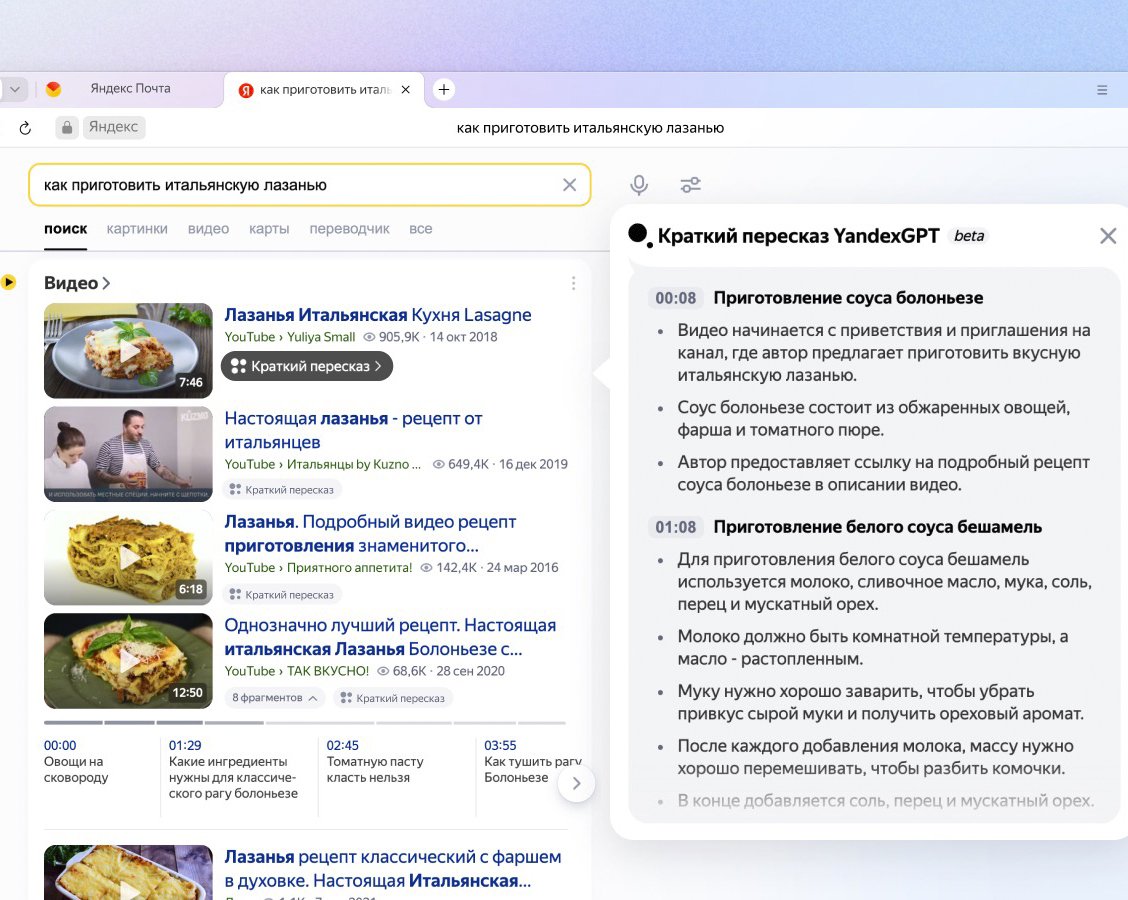Open 'Настоящая лазанья - рецепт от итальянцев' link

click(x=353, y=430)
